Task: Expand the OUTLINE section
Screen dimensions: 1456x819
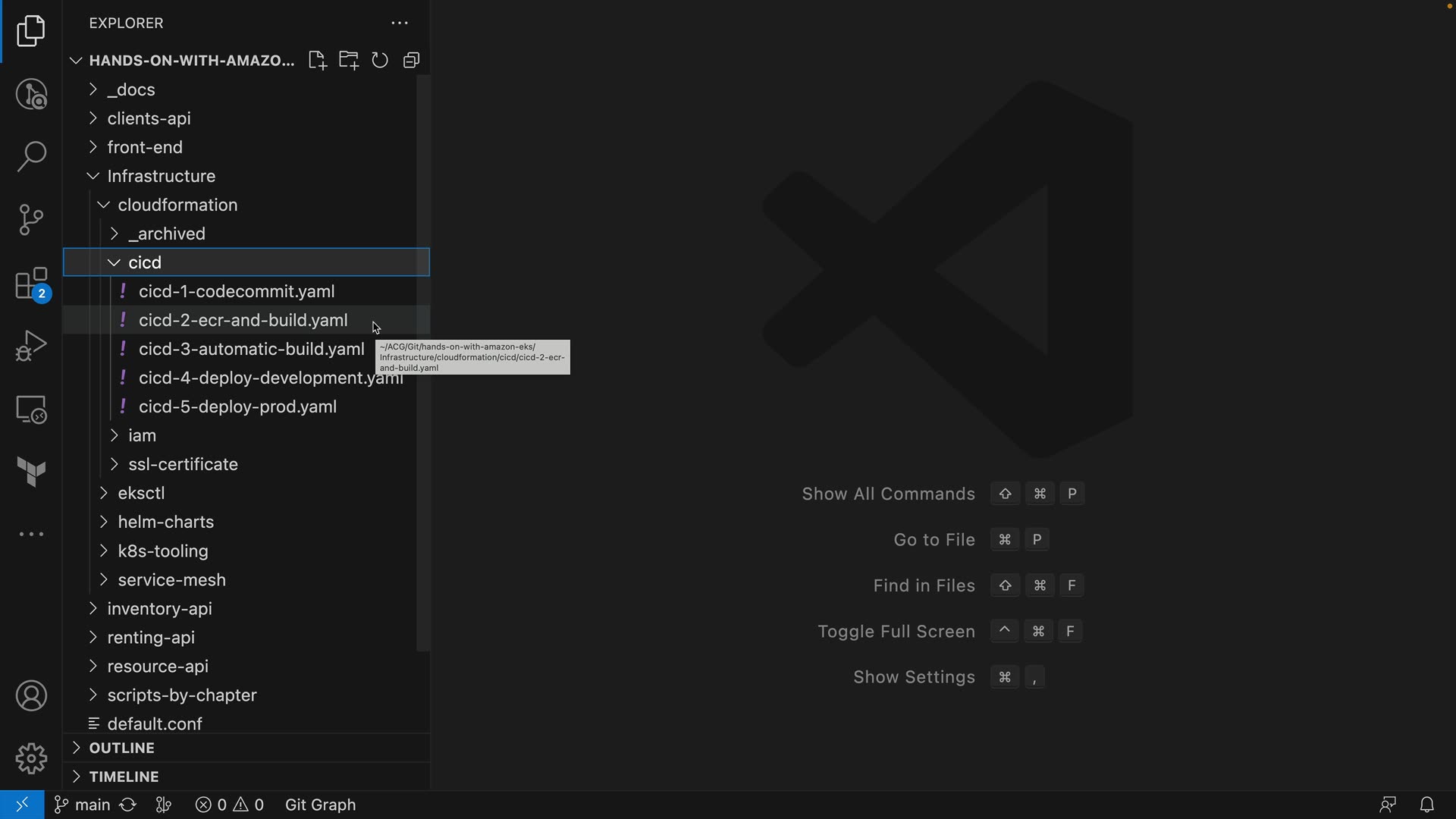Action: click(121, 748)
